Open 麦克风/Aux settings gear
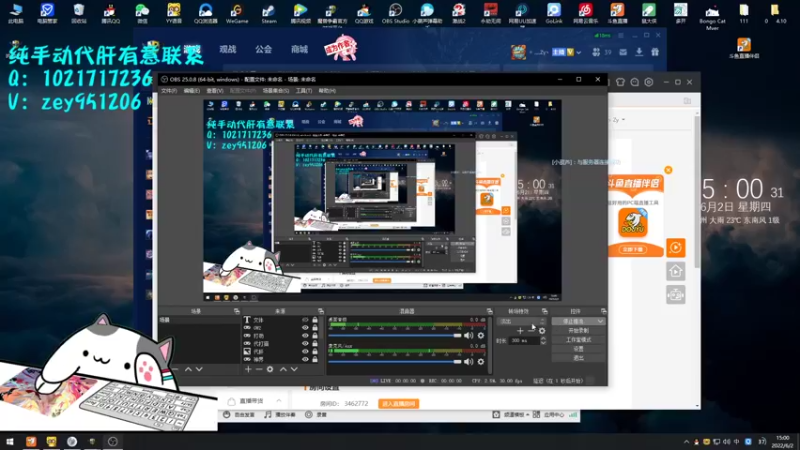The image size is (800, 450). tap(481, 362)
